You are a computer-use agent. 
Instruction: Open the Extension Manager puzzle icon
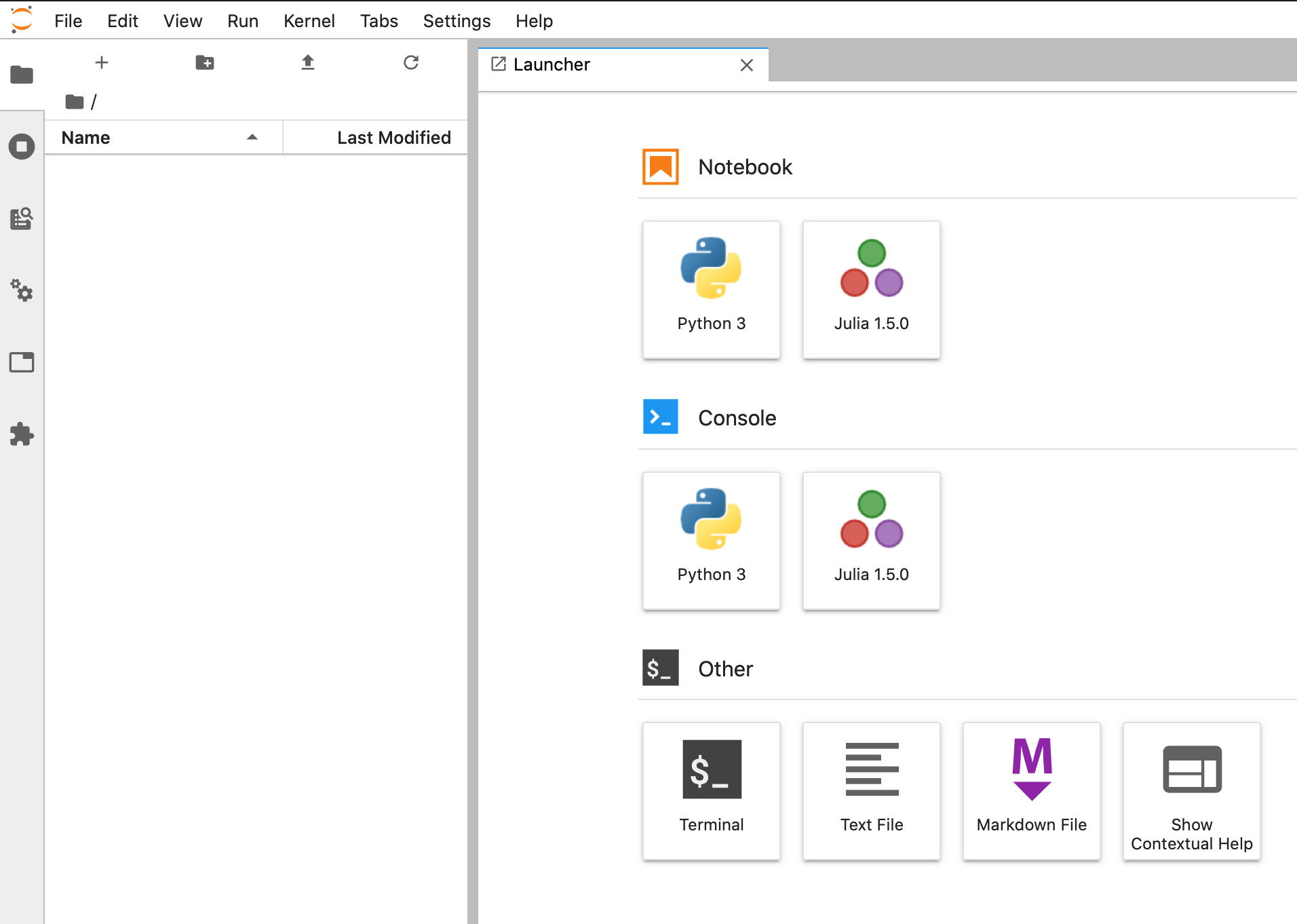pos(22,434)
